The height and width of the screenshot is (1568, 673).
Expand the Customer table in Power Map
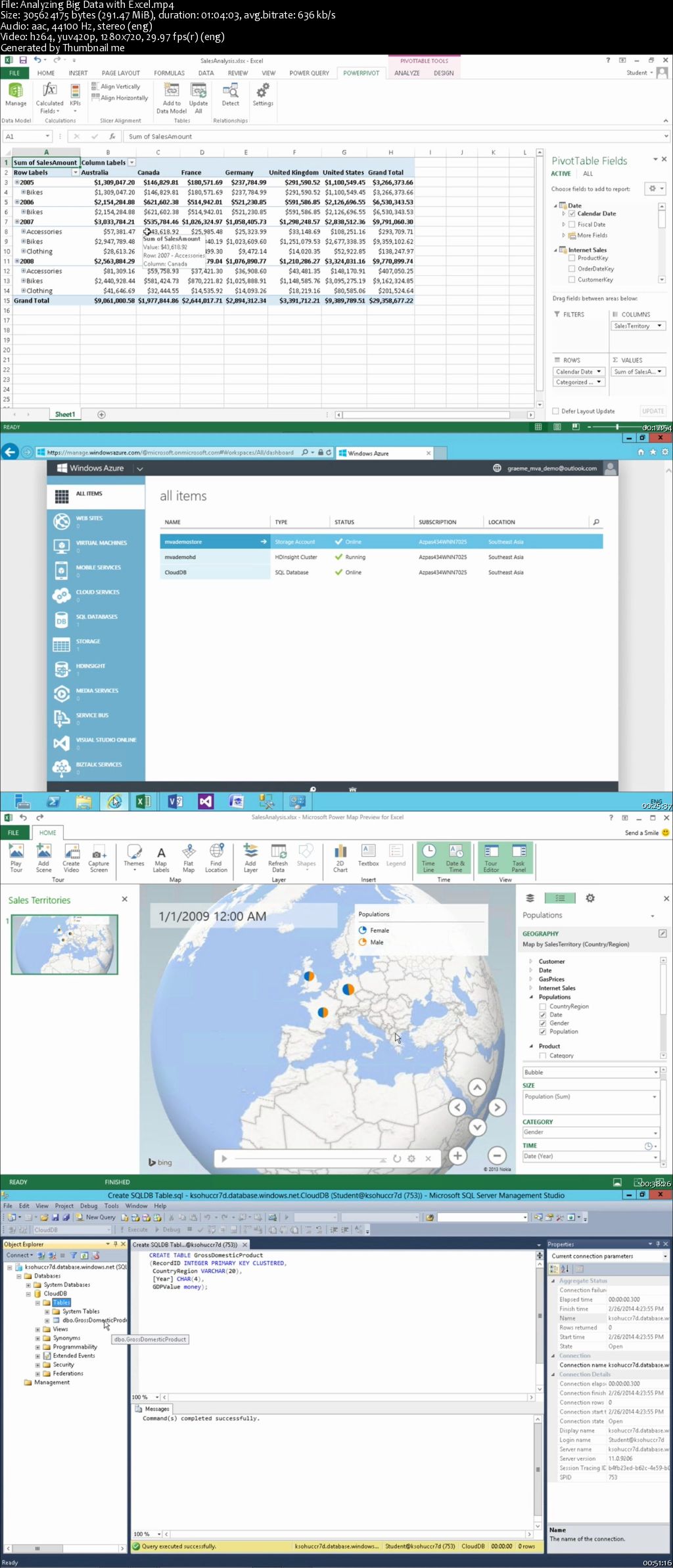(531, 961)
